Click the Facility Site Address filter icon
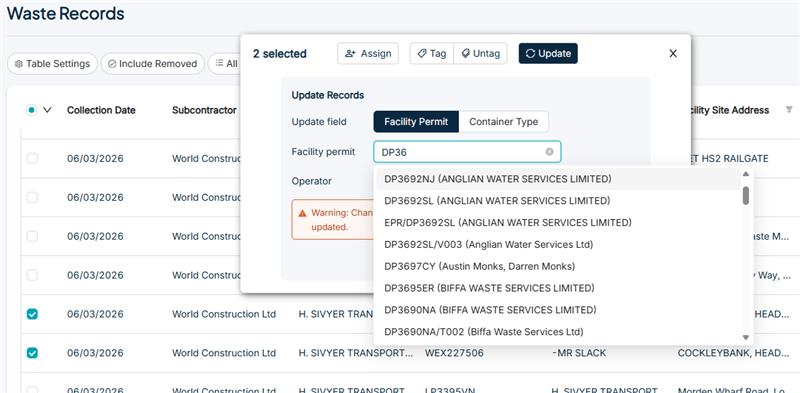 [789, 110]
